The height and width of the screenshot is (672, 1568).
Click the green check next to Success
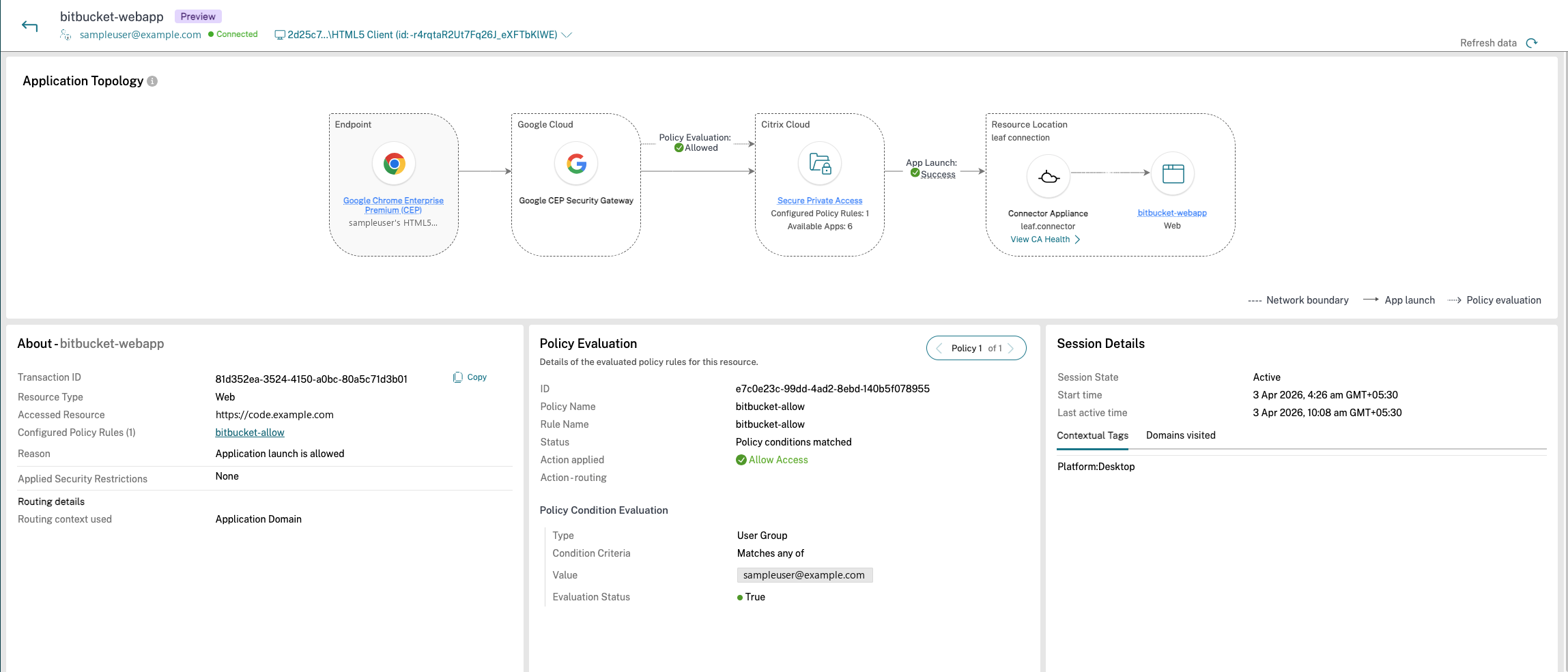[915, 173]
